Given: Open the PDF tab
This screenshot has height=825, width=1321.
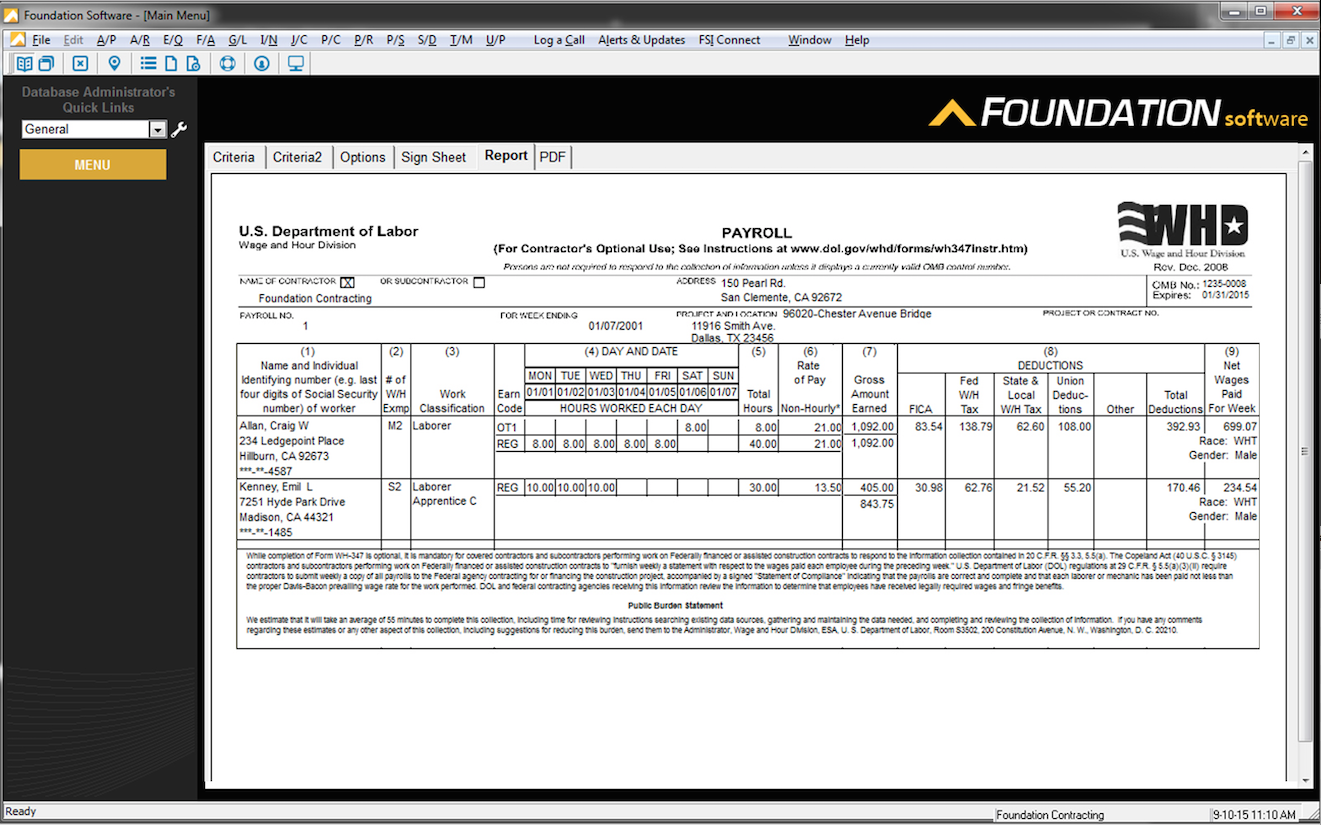Looking at the screenshot, I should point(552,157).
